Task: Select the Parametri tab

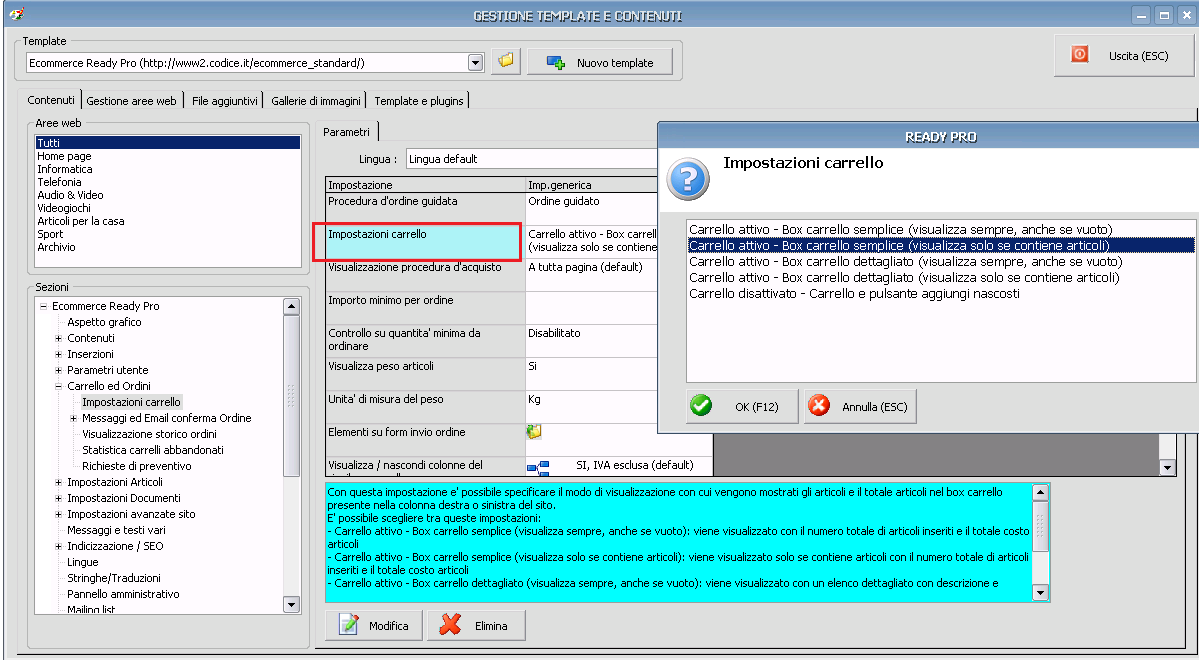Action: 346,132
